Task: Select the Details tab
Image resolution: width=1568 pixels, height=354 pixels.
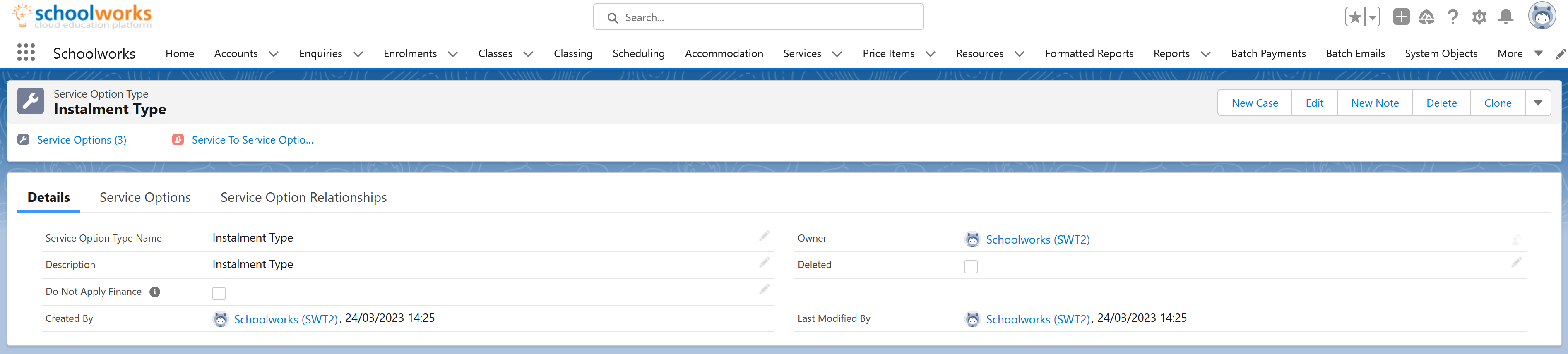Action: 49,197
